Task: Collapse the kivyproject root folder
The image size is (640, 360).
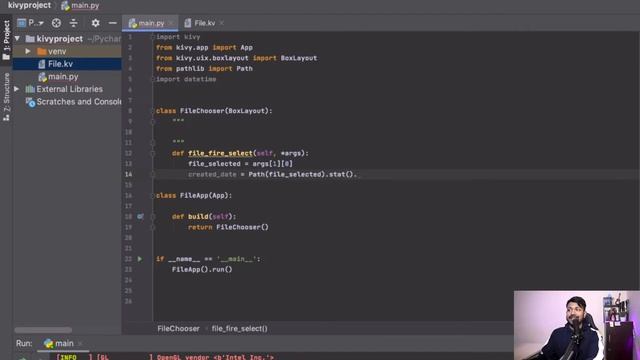Action: pyautogui.click(x=17, y=39)
